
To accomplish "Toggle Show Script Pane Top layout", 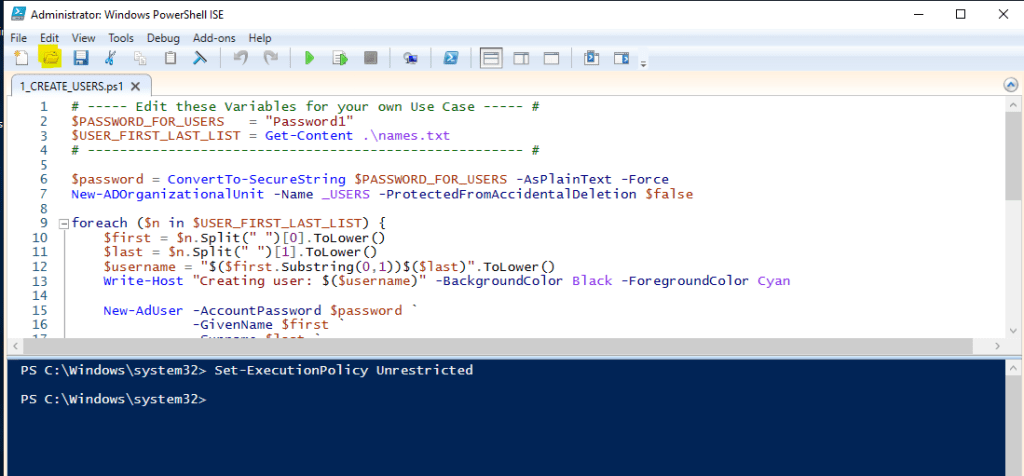I will [x=491, y=58].
